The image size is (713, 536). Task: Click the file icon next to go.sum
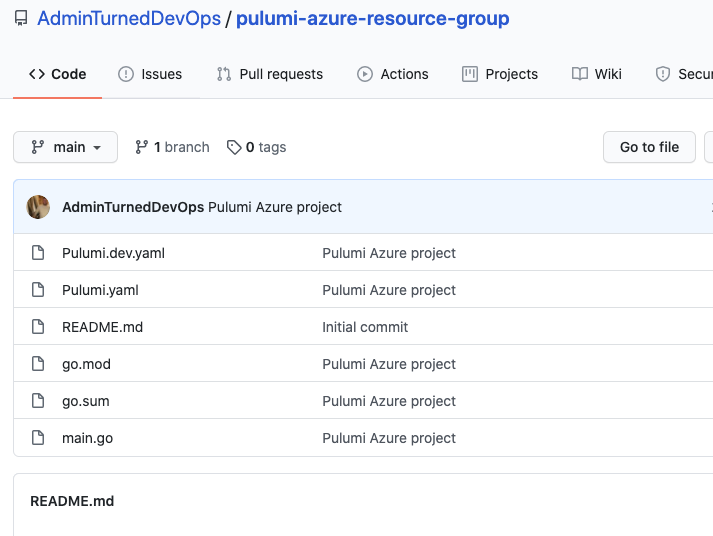point(38,401)
